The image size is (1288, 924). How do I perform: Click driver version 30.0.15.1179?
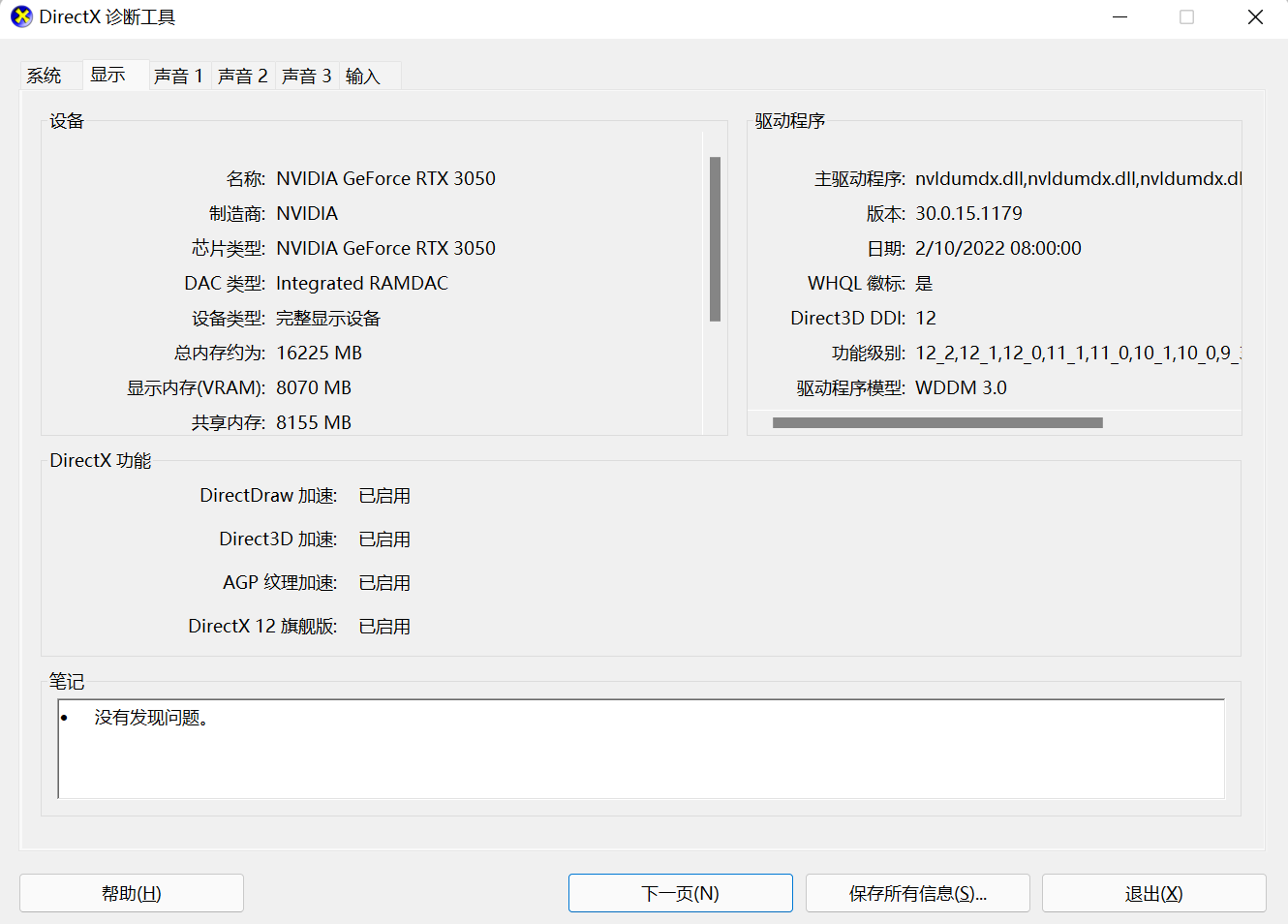pyautogui.click(x=968, y=213)
